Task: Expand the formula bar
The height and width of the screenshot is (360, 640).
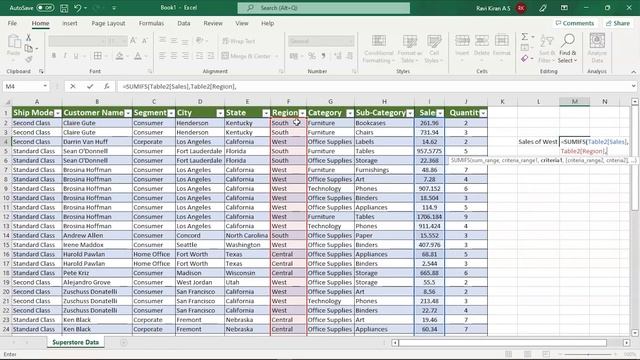Action: point(633,87)
